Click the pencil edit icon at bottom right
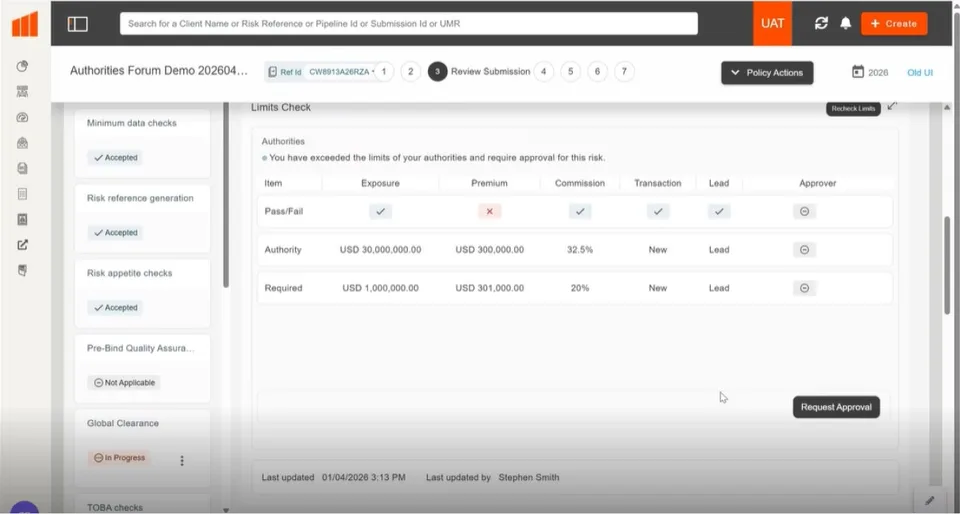The image size is (960, 514). coord(929,501)
